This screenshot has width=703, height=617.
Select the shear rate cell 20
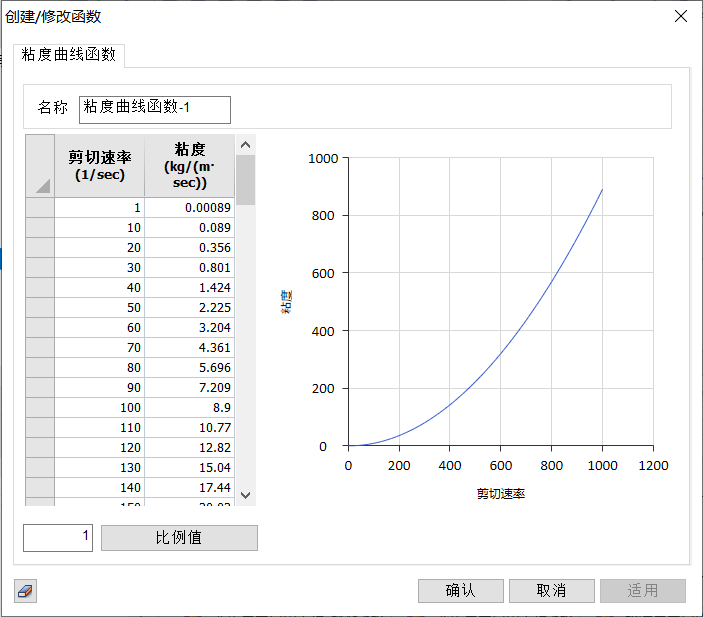click(100, 248)
